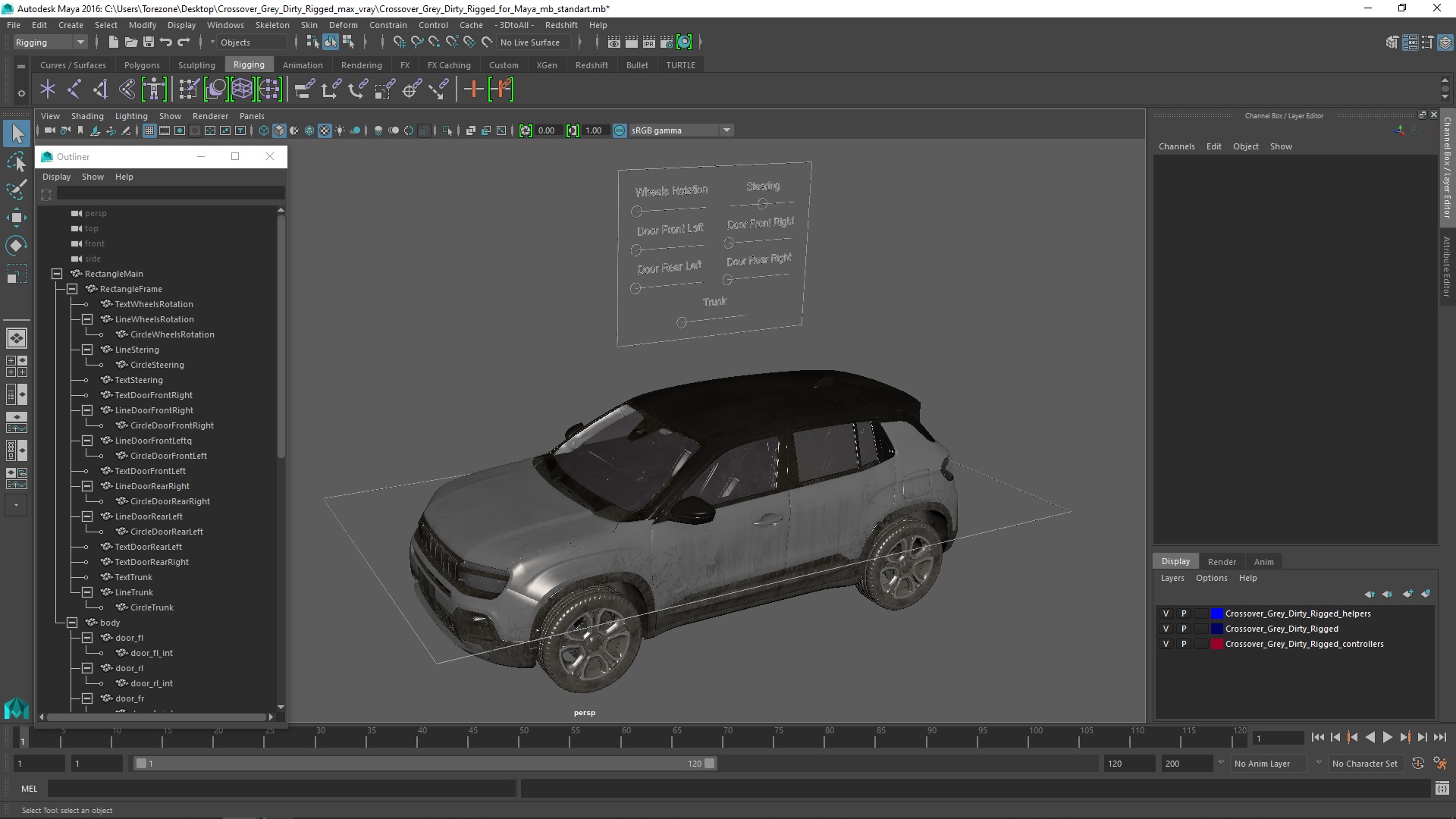The width and height of the screenshot is (1456, 819).
Task: Open the Render layer tab
Action: [1222, 562]
